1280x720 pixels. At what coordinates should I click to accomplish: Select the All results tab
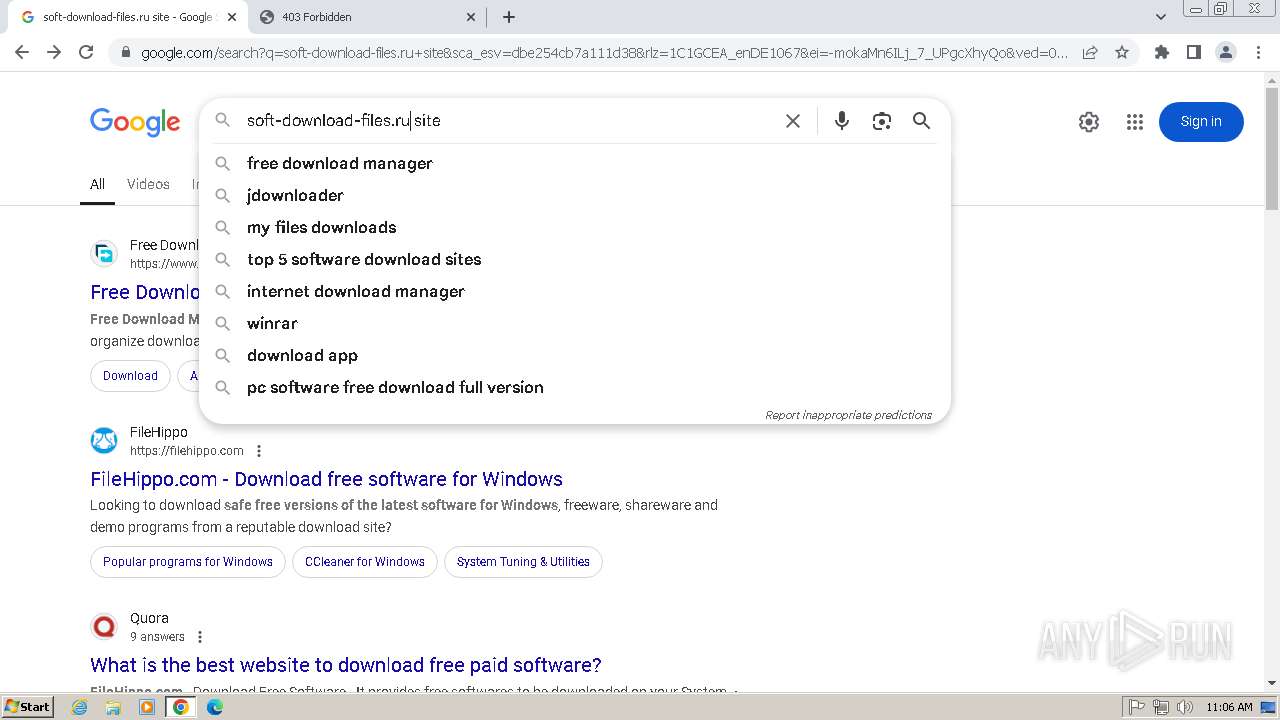pos(97,184)
